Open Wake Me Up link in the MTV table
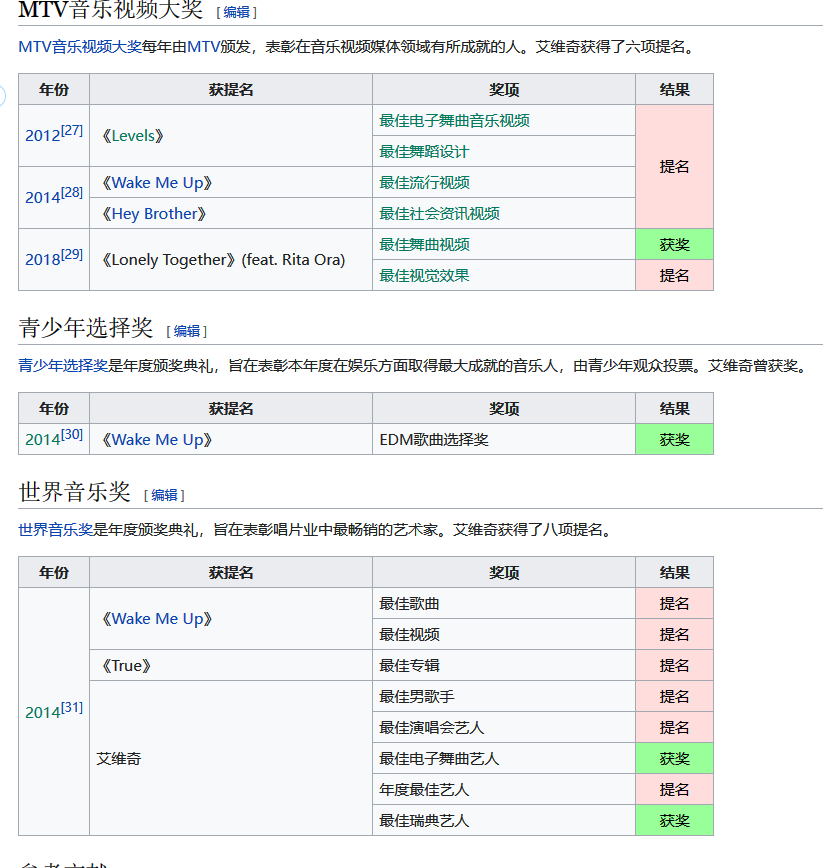Viewport: 823px width, 868px height. pos(157,183)
